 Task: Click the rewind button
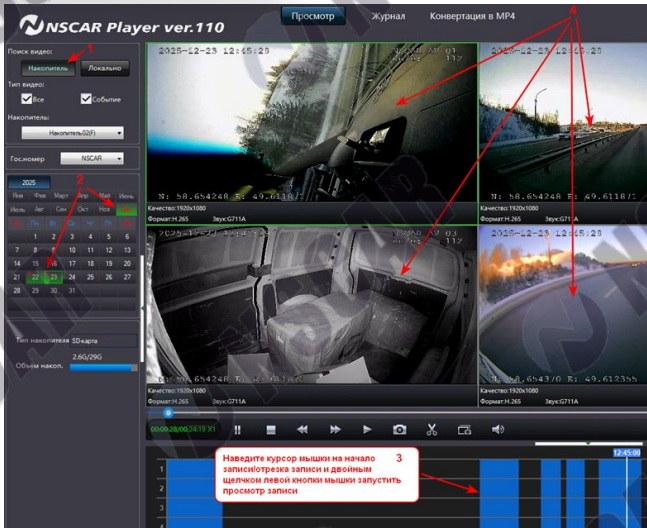[x=302, y=430]
